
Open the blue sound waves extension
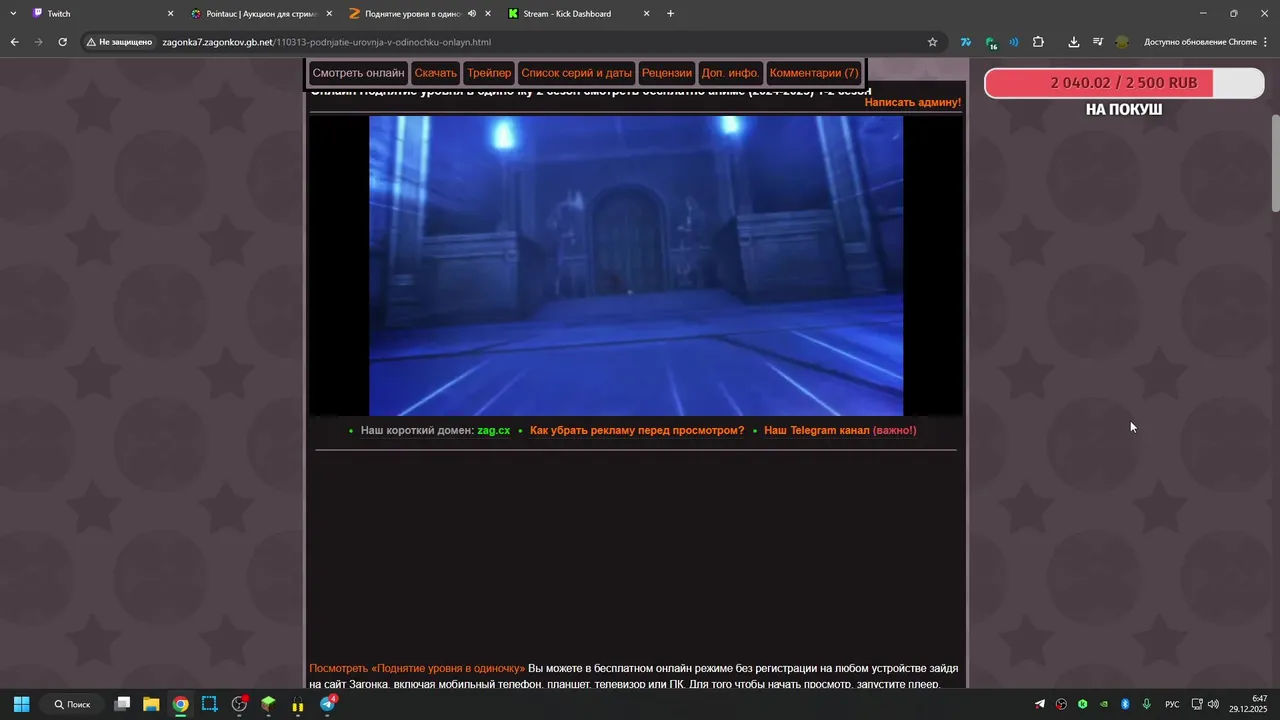pos(1014,42)
